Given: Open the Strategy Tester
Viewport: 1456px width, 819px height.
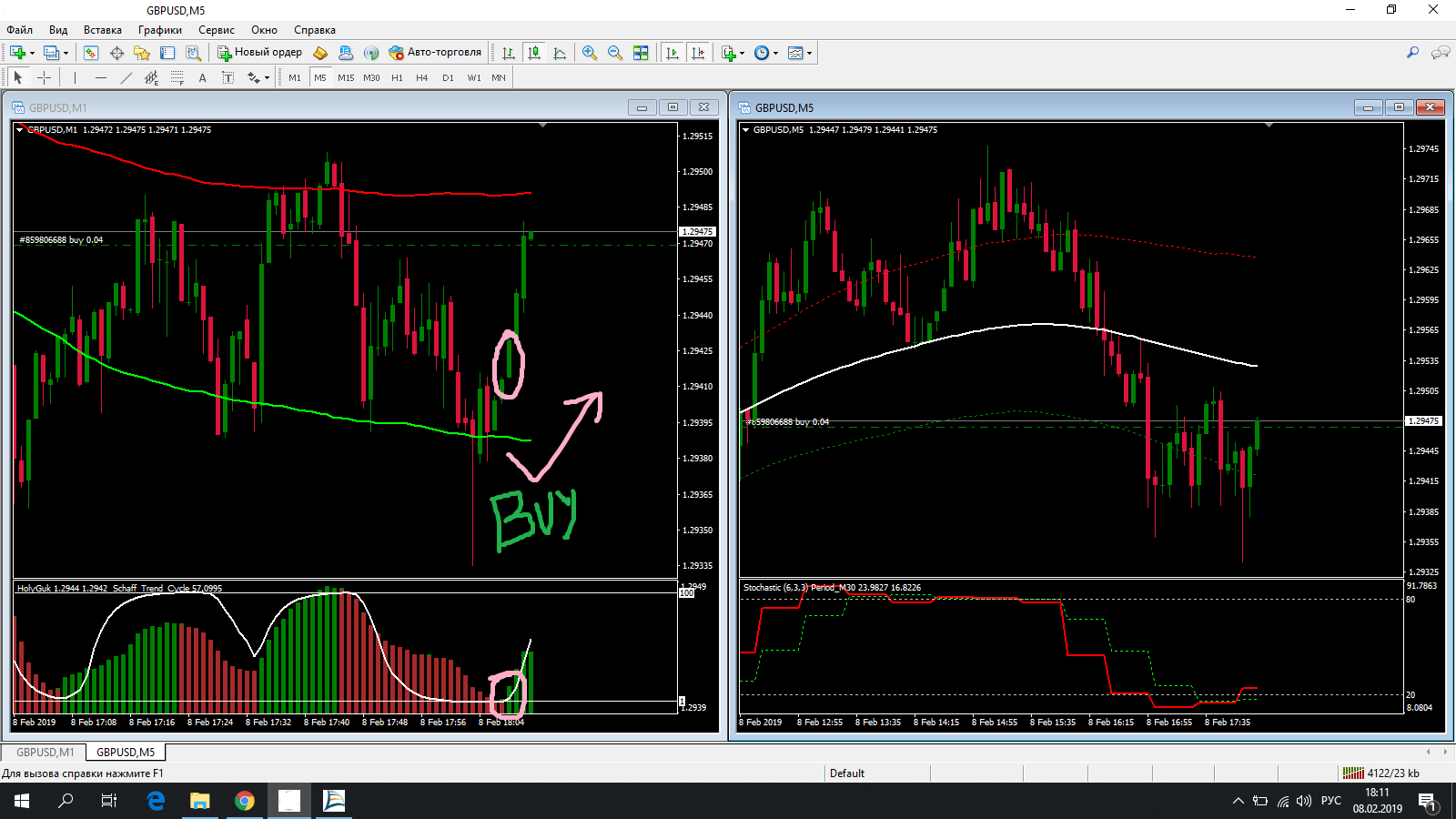Looking at the screenshot, I should pyautogui.click(x=193, y=53).
